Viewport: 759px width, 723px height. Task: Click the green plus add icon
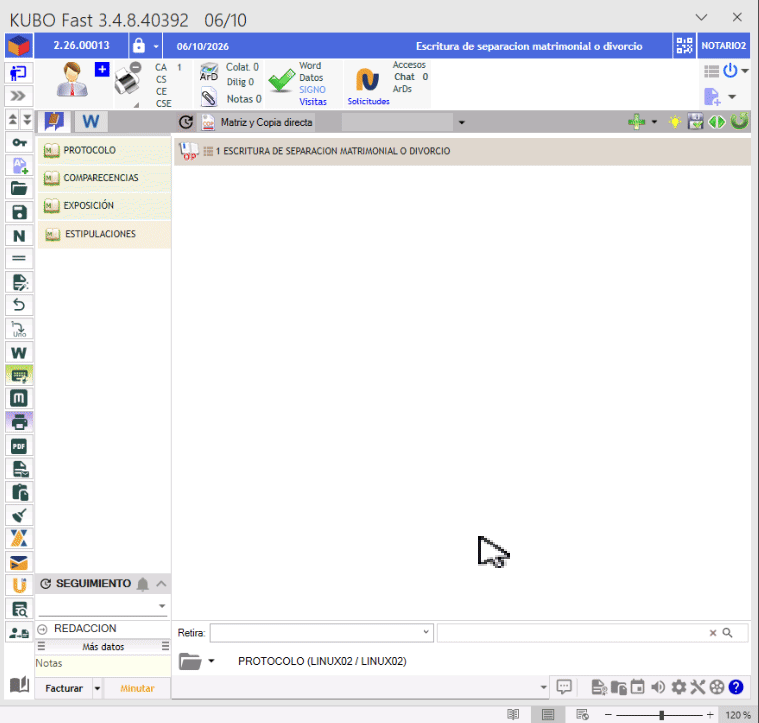coord(637,122)
